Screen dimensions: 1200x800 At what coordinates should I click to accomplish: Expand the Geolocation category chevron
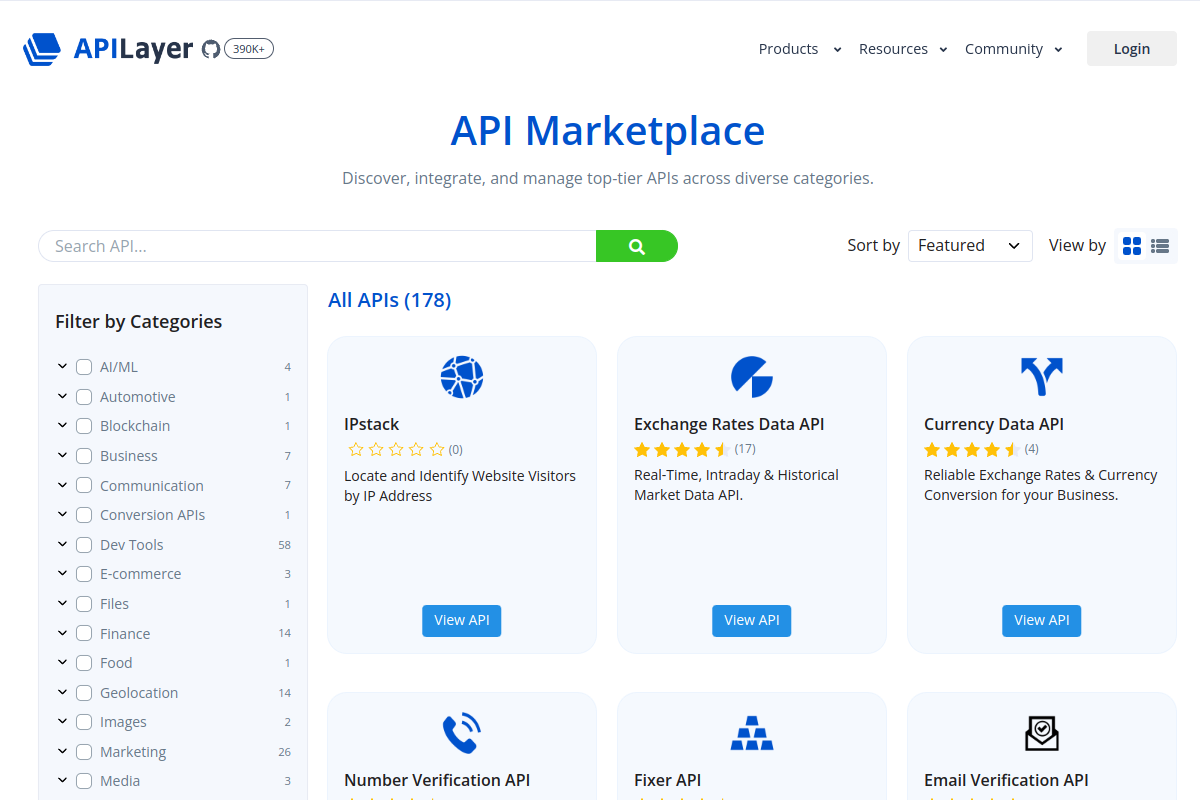pyautogui.click(x=62, y=692)
